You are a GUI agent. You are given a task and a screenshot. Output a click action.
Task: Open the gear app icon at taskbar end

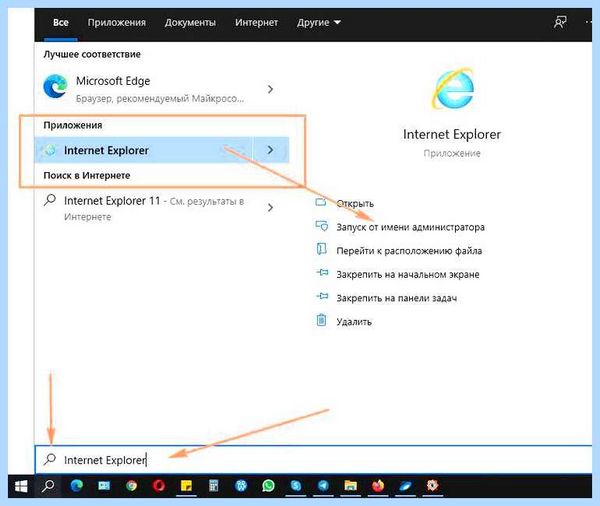(x=433, y=486)
